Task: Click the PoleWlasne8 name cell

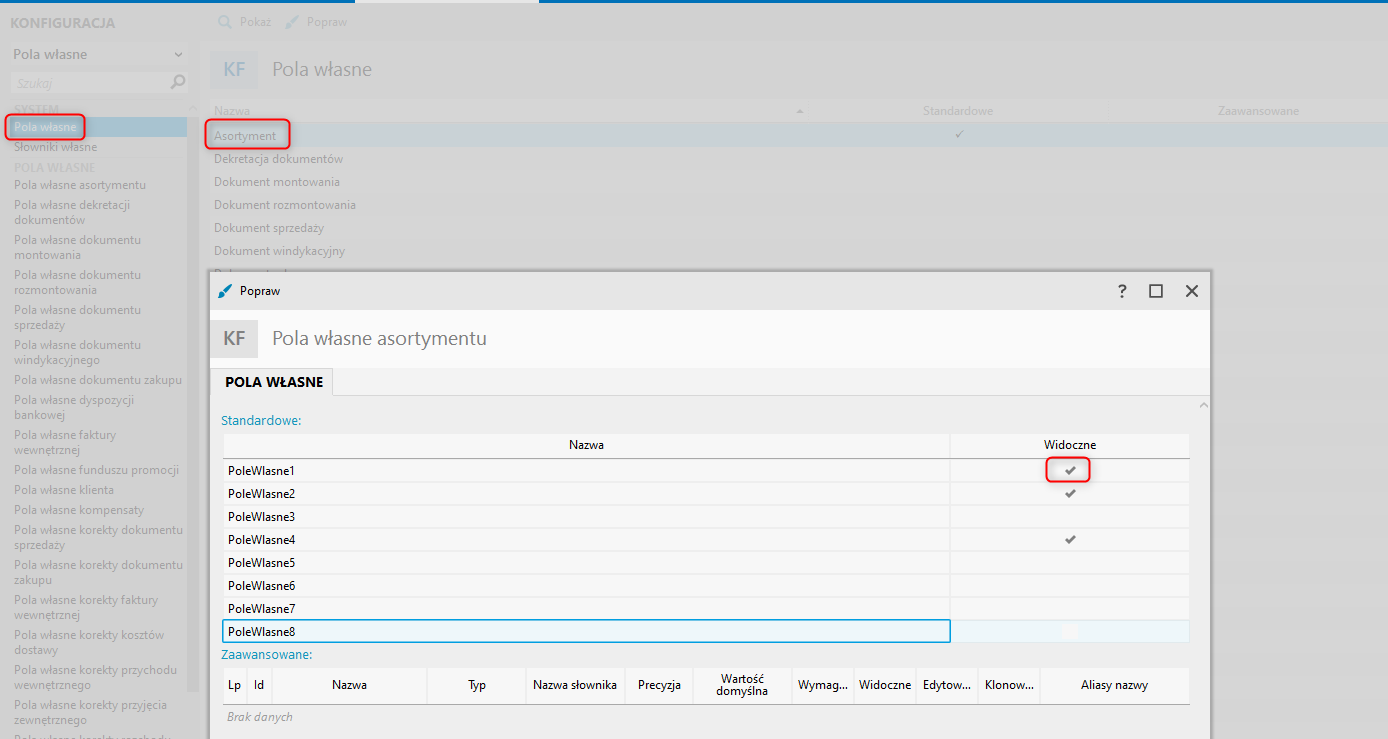Action: click(586, 631)
